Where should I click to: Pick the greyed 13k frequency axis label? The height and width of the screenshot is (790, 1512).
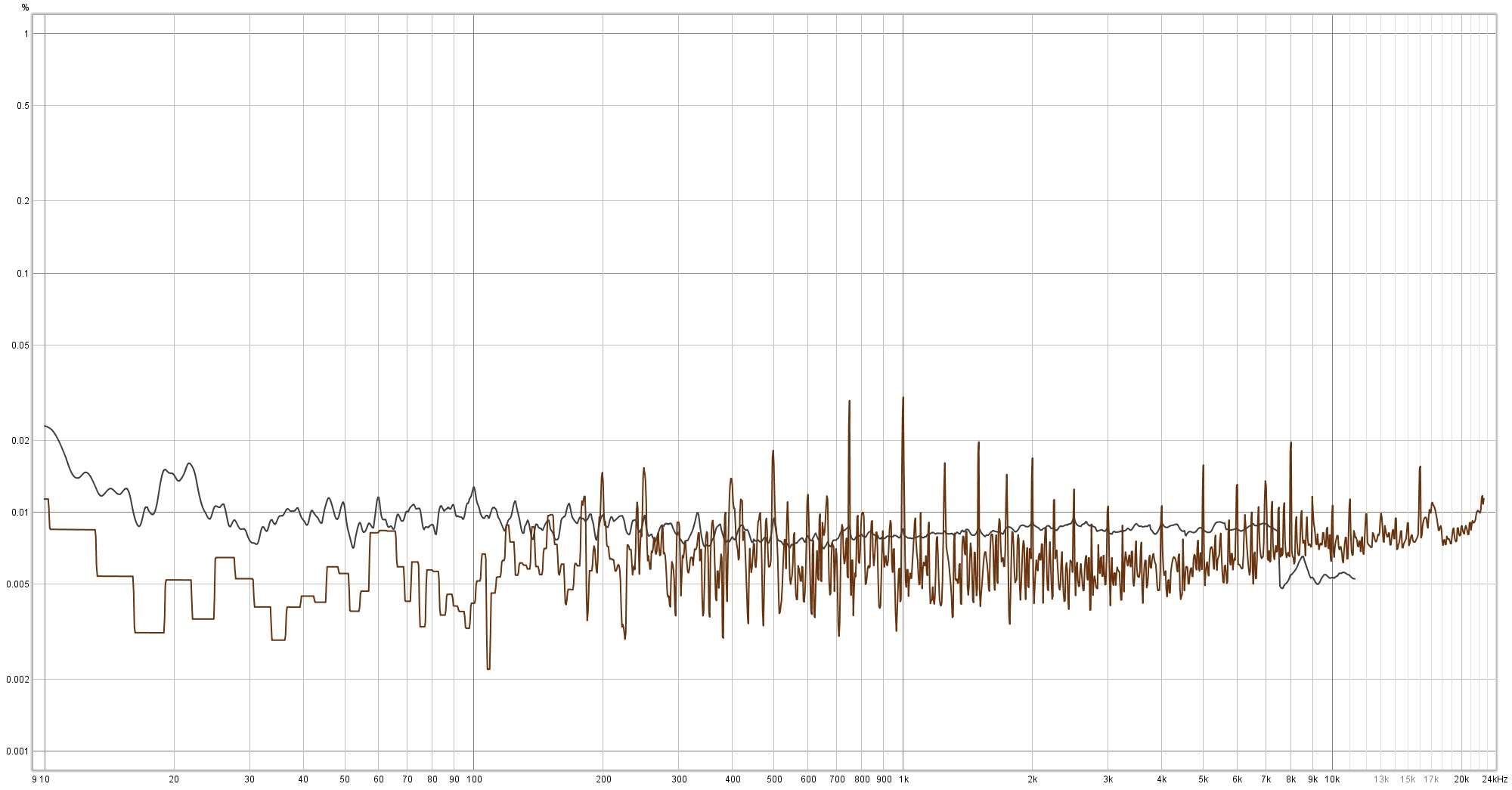tap(1381, 779)
